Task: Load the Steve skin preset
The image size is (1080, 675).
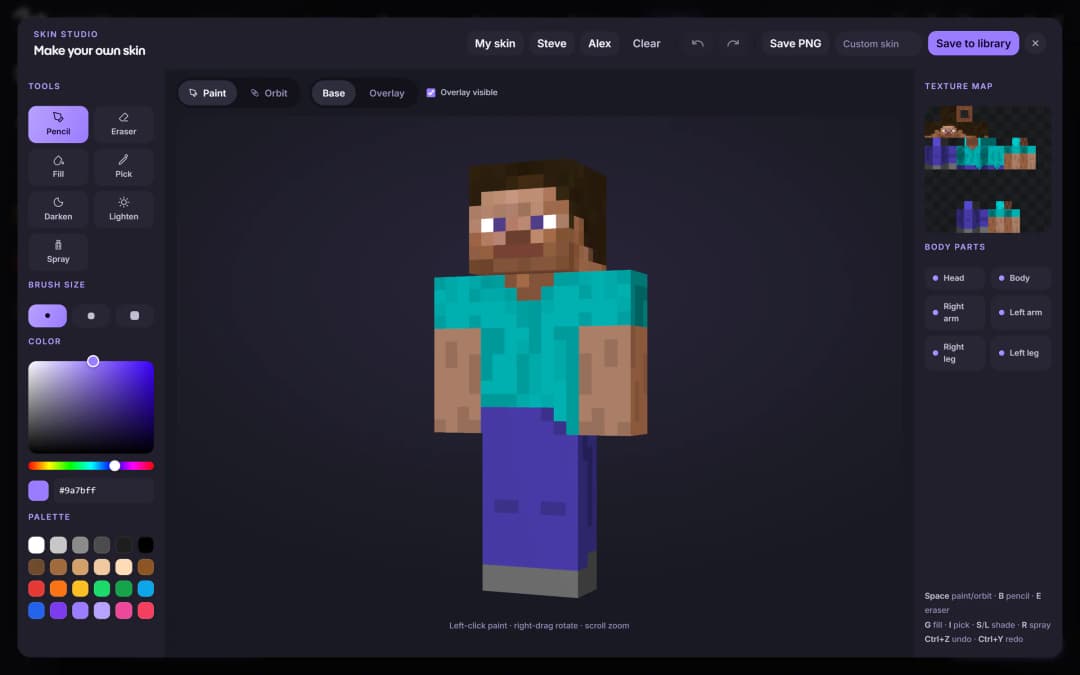Action: coord(552,43)
